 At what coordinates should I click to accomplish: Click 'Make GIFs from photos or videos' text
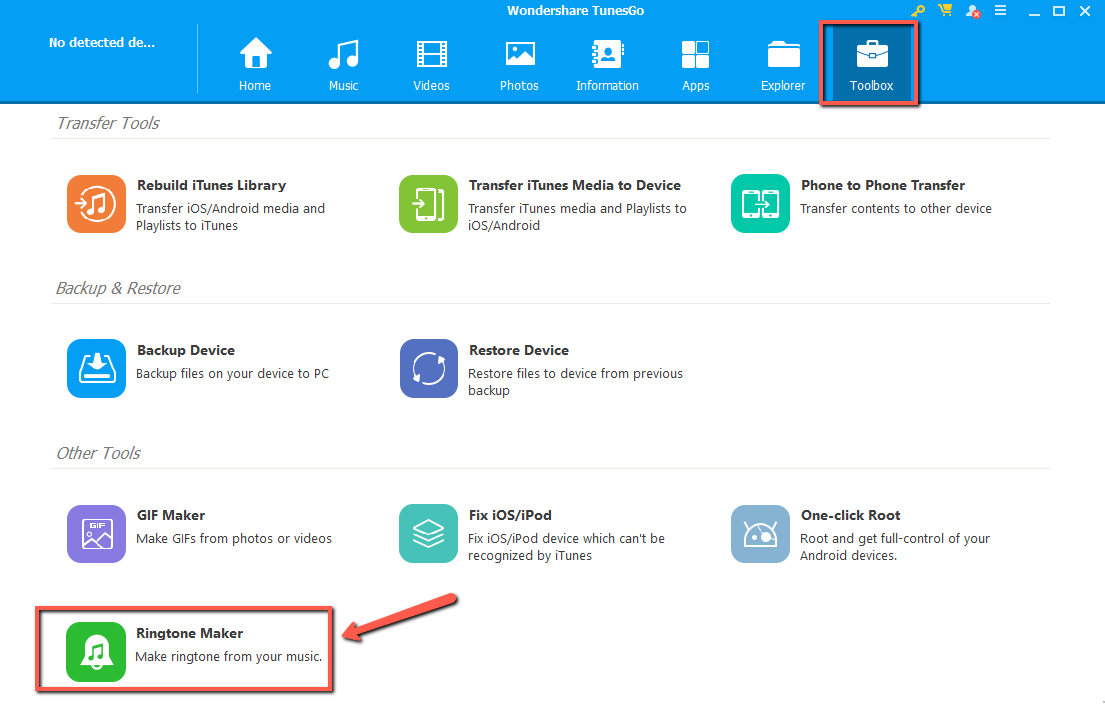(234, 538)
